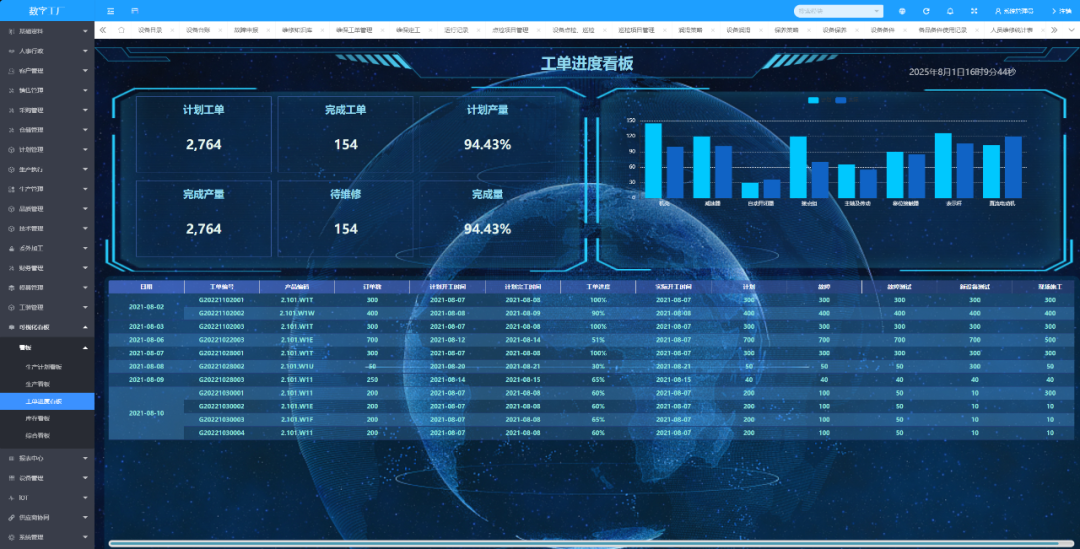The image size is (1080, 549).
Task: Click the 委外加工 sidebar icon
Action: tap(11, 248)
